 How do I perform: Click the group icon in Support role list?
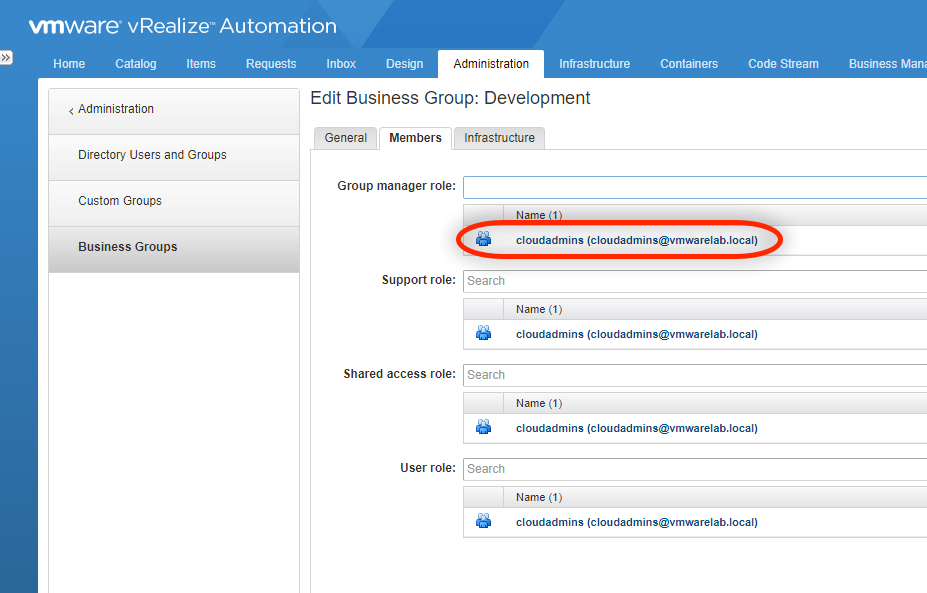(x=484, y=334)
